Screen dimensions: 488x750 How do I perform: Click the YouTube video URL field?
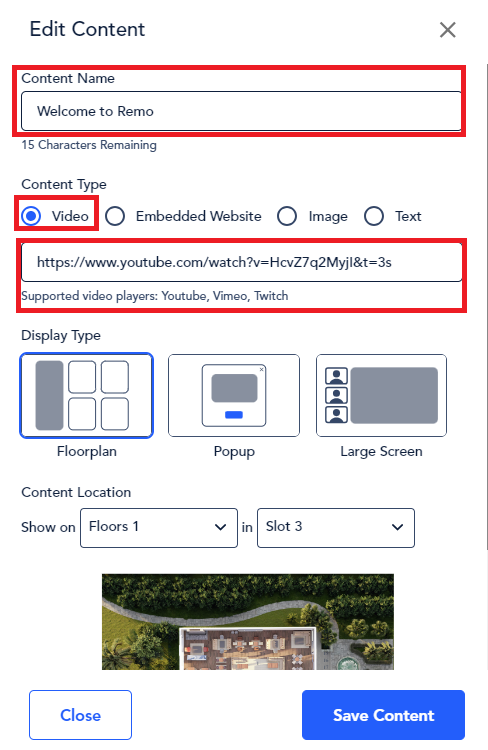point(242,262)
